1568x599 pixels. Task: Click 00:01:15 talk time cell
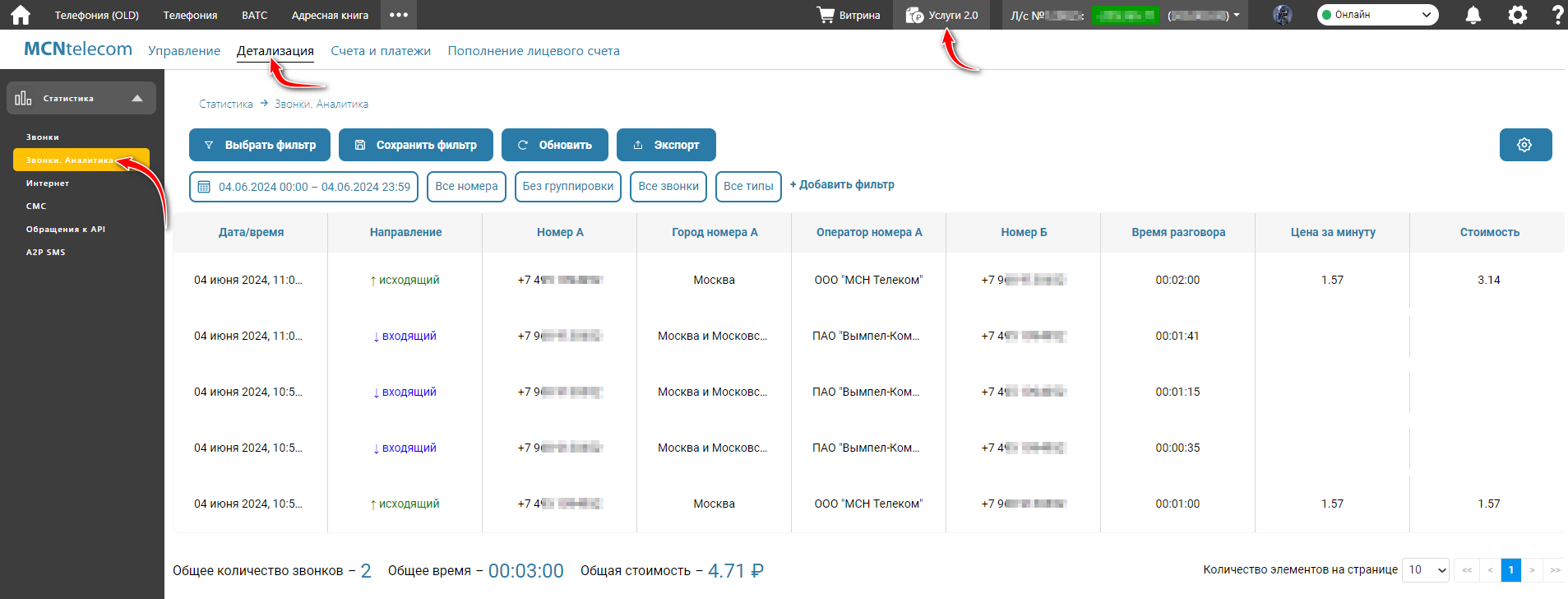(x=1177, y=392)
